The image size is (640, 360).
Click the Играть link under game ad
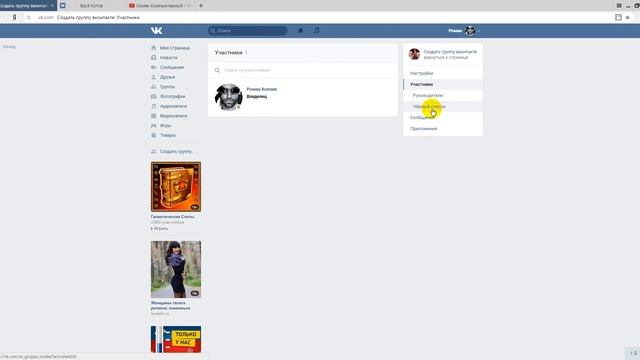pyautogui.click(x=159, y=229)
